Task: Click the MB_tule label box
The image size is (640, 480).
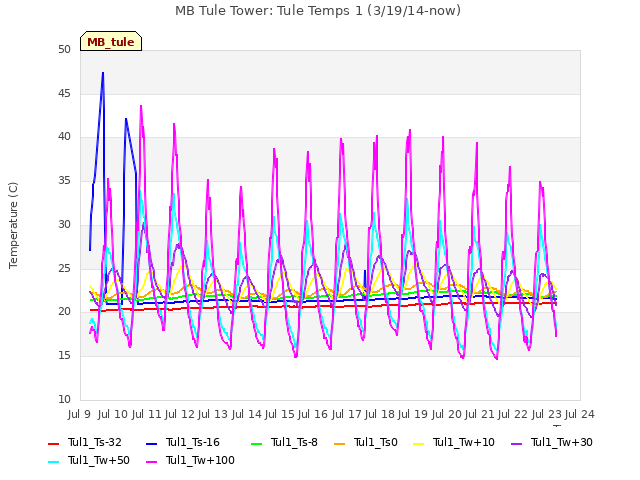Action: 111,41
